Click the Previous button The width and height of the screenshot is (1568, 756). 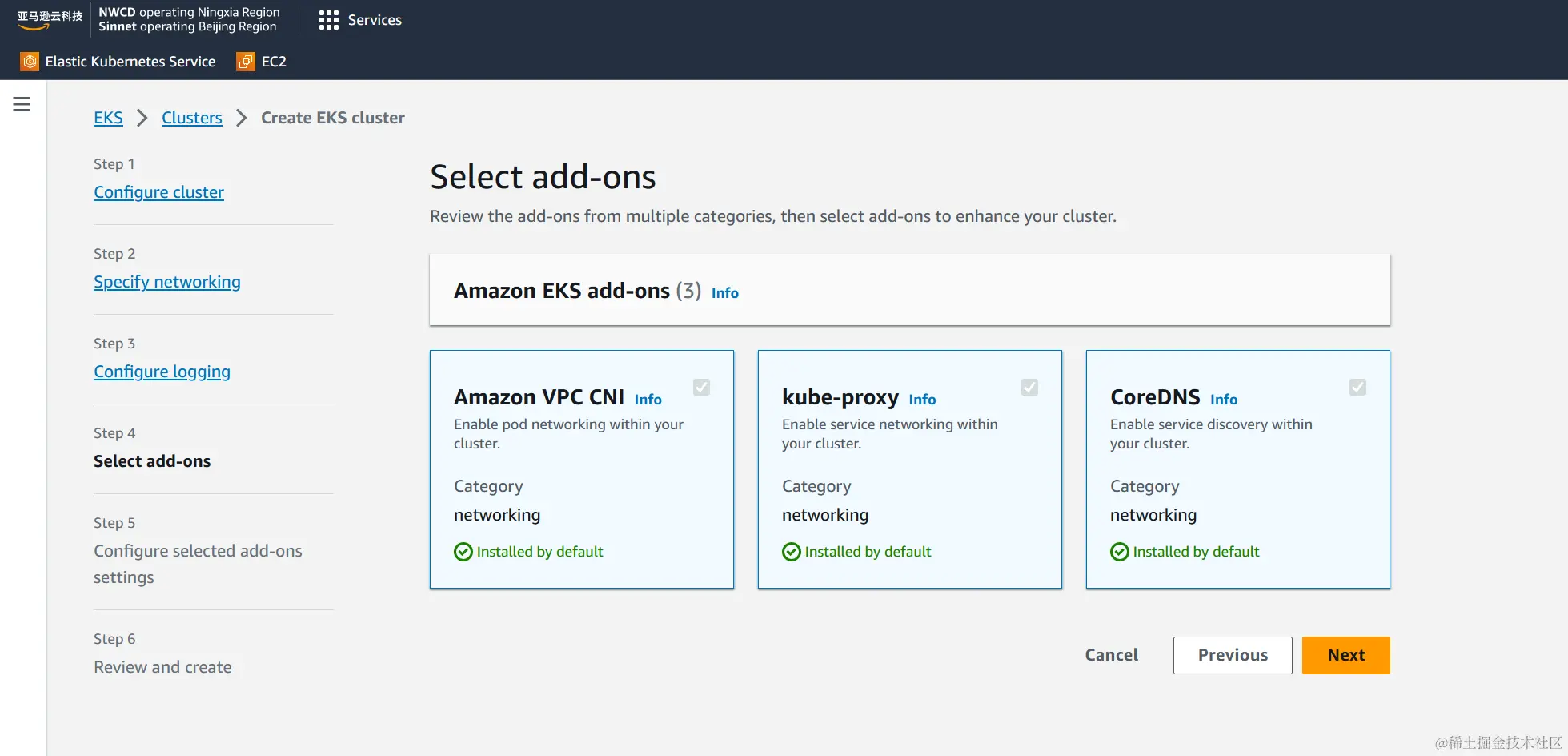point(1233,655)
